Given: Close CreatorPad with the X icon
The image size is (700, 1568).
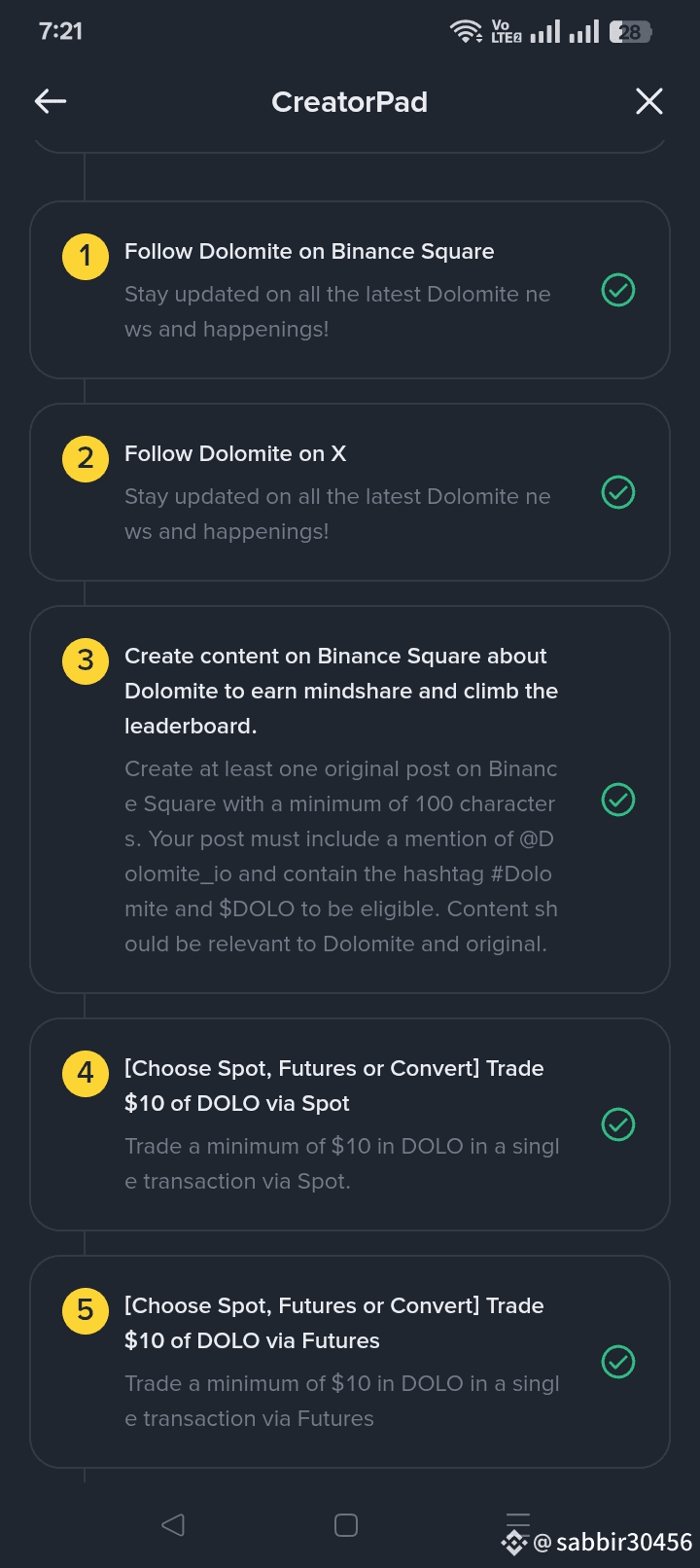Looking at the screenshot, I should point(648,101).
